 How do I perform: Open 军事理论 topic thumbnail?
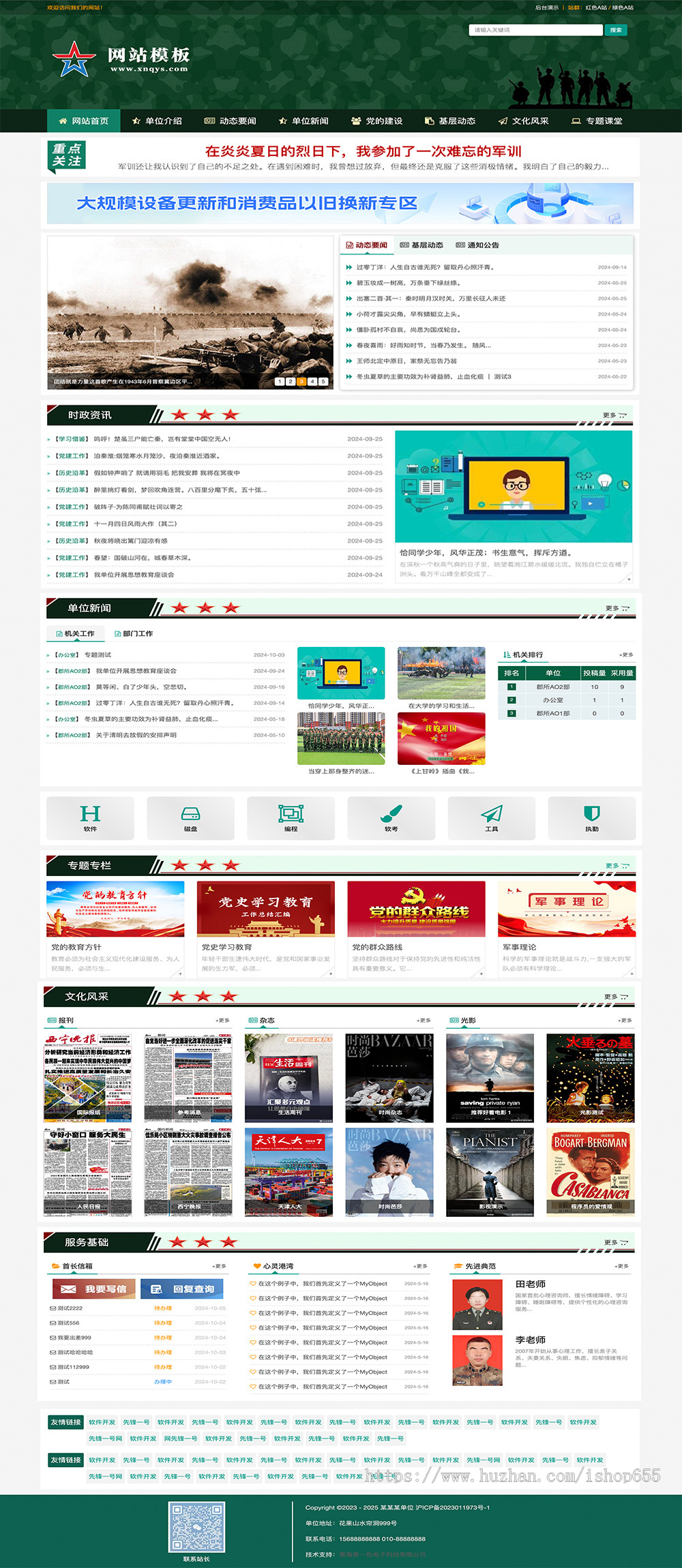[x=567, y=909]
